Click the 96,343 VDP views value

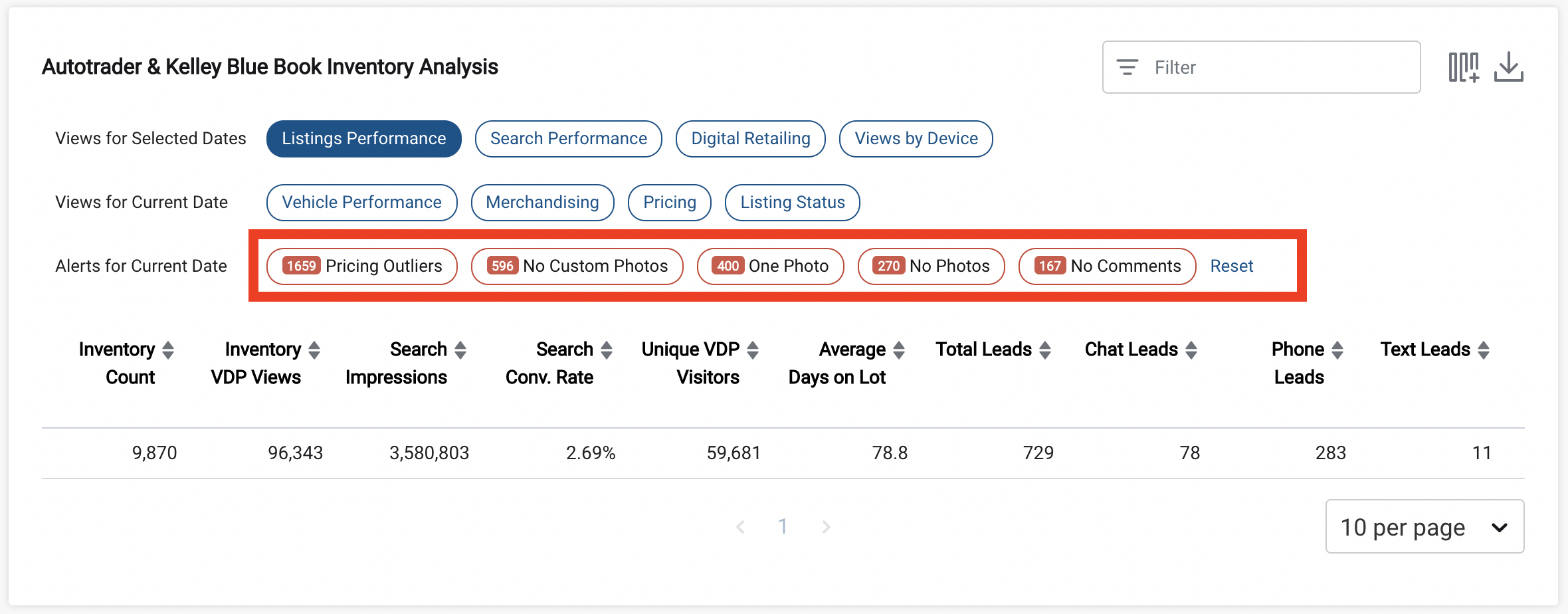pyautogui.click(x=296, y=453)
